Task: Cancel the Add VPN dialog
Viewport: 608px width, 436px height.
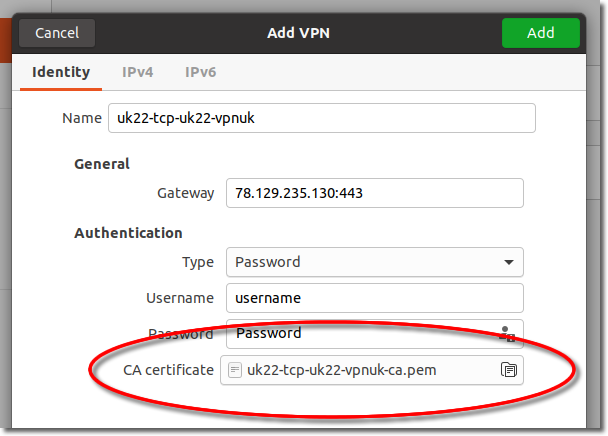Action: pos(57,33)
